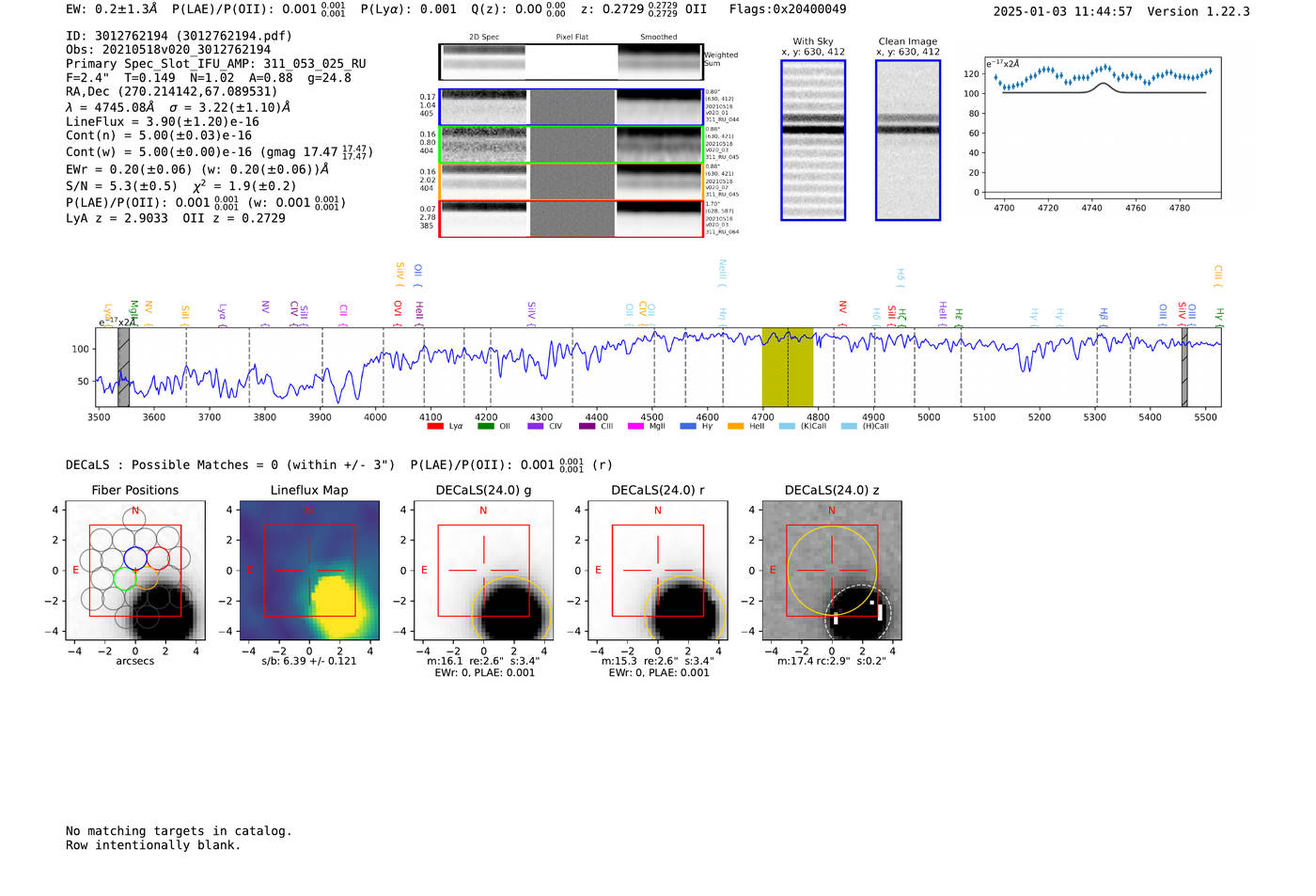The image size is (1316, 896).
Task: Click the 's/b: 6.39 +/- 0.121' caption
Action: click(x=309, y=661)
